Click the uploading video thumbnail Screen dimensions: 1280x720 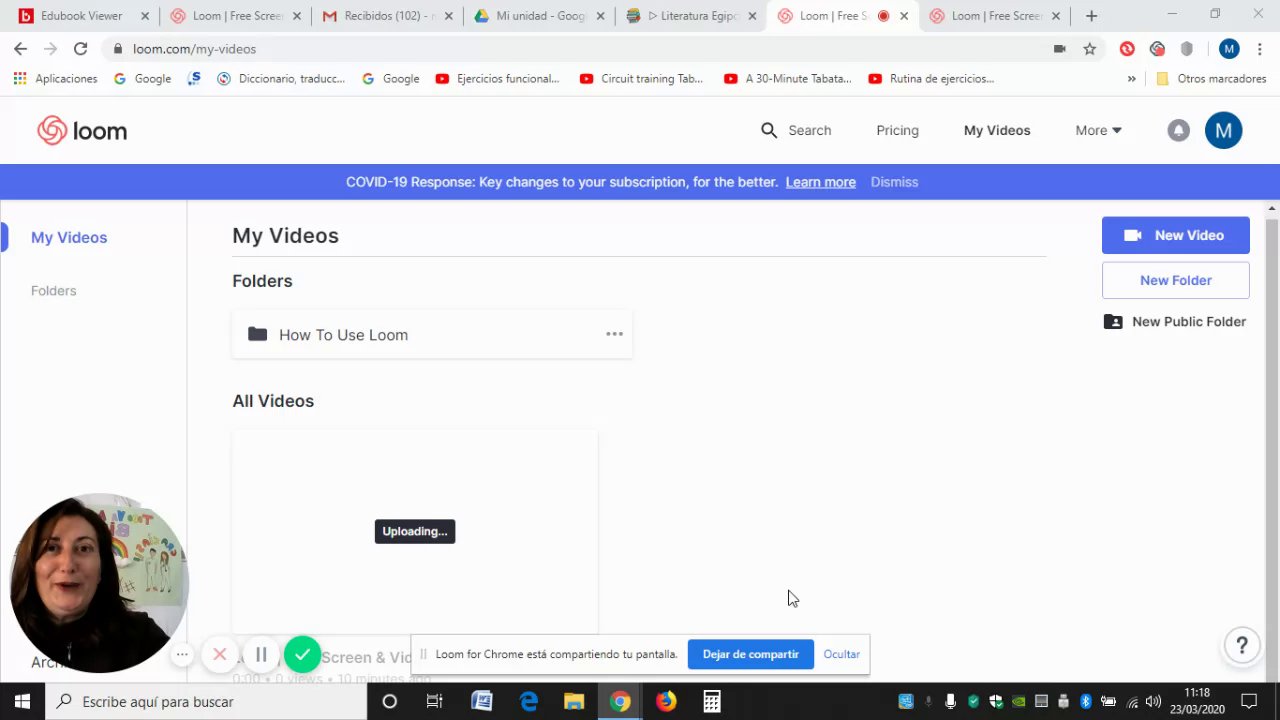[x=415, y=531]
